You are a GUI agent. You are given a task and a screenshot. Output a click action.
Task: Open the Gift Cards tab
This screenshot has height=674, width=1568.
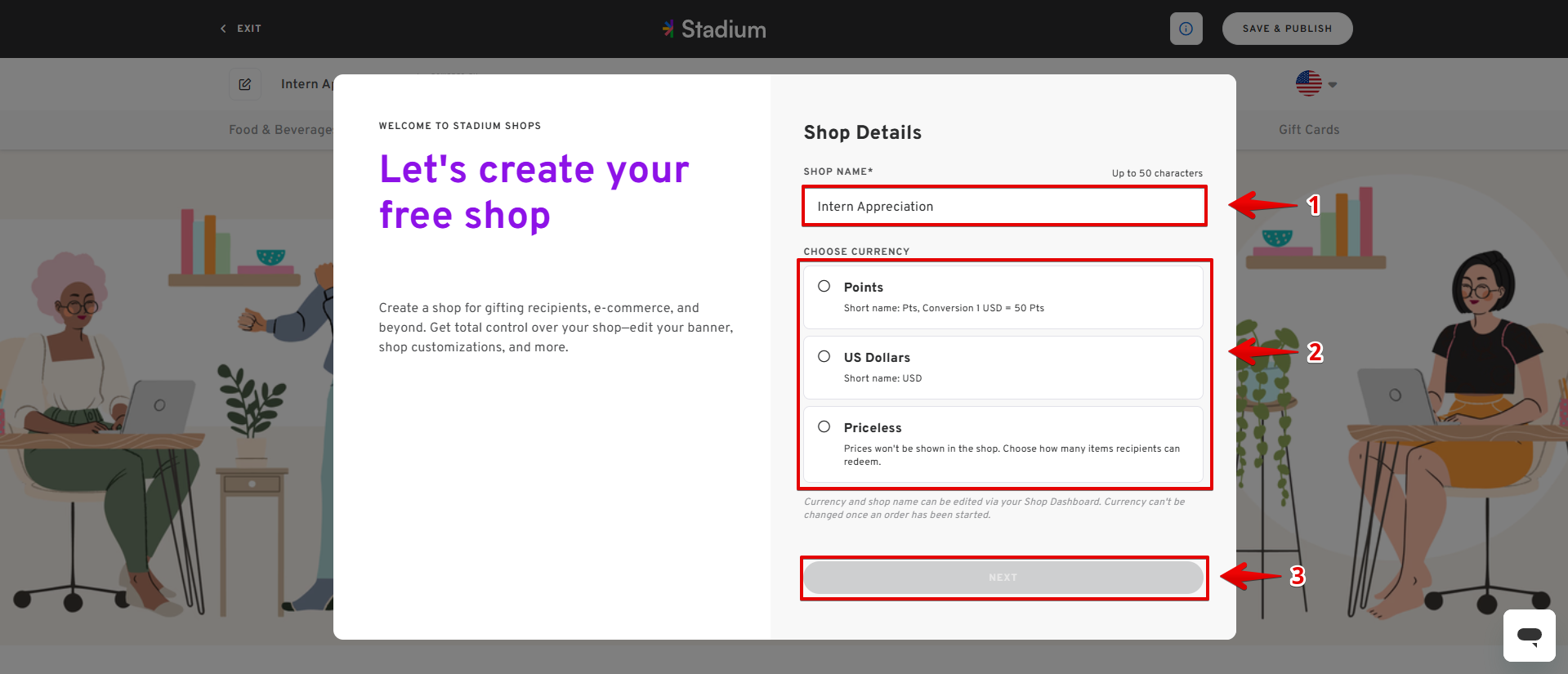click(1308, 130)
